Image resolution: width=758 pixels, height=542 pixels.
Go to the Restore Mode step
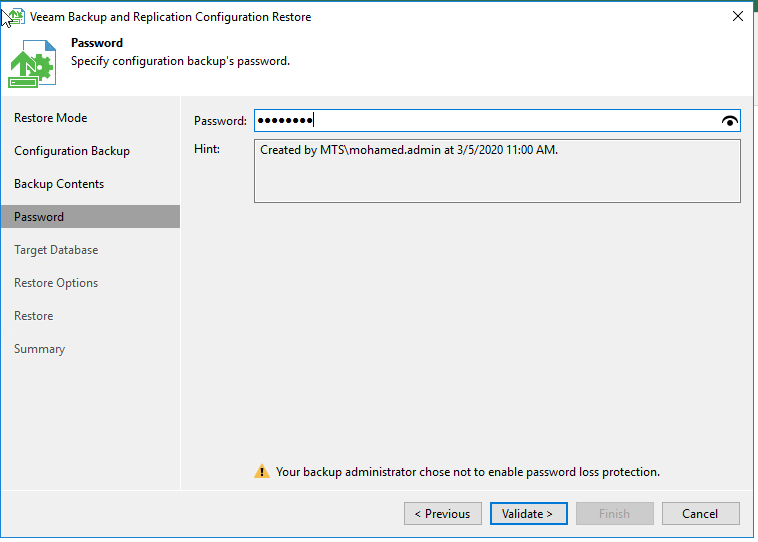click(50, 118)
